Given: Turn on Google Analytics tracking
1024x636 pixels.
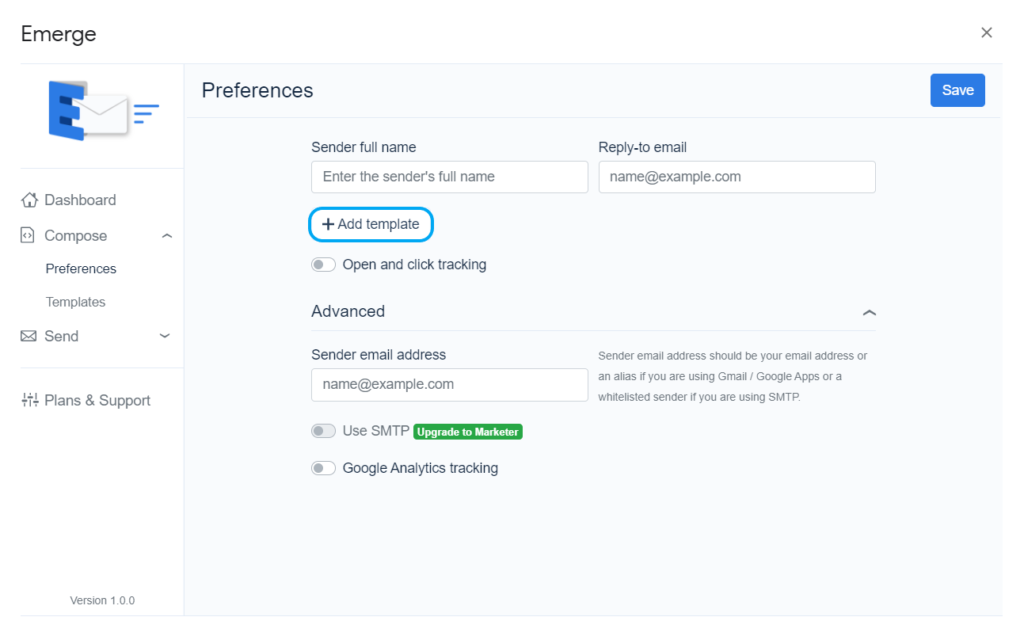Looking at the screenshot, I should point(323,468).
